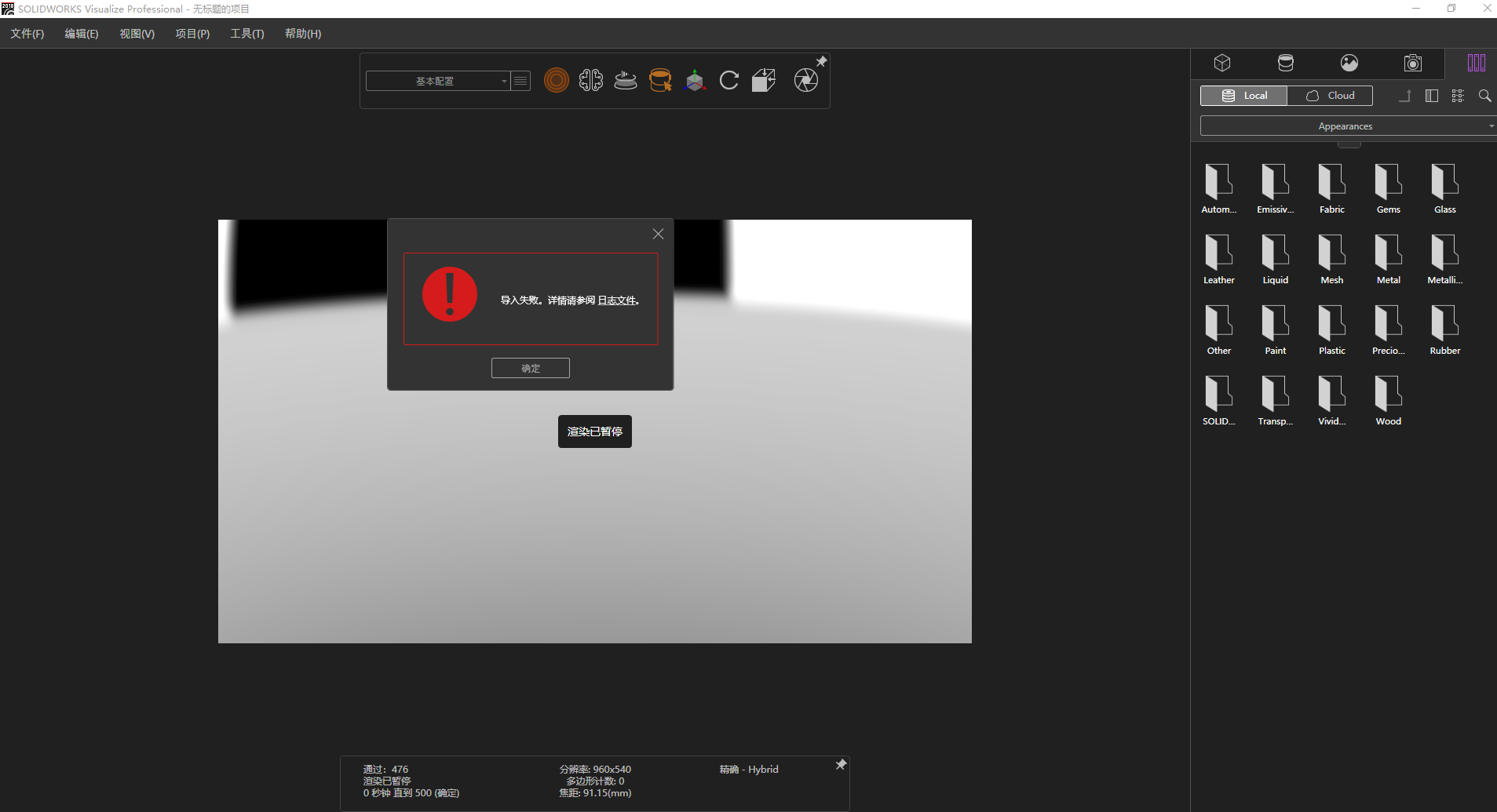This screenshot has height=812, width=1497.
Task: Unpin the bottom status panel pin icon
Action: pos(841,764)
